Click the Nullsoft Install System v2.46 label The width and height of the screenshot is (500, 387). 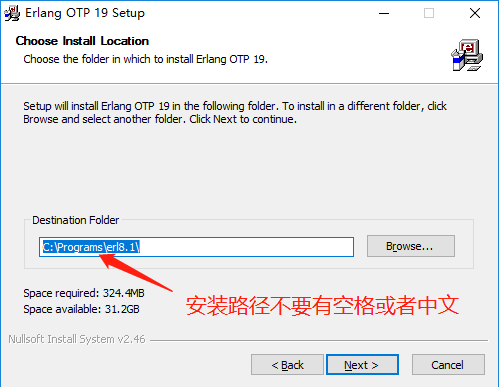coord(77,339)
